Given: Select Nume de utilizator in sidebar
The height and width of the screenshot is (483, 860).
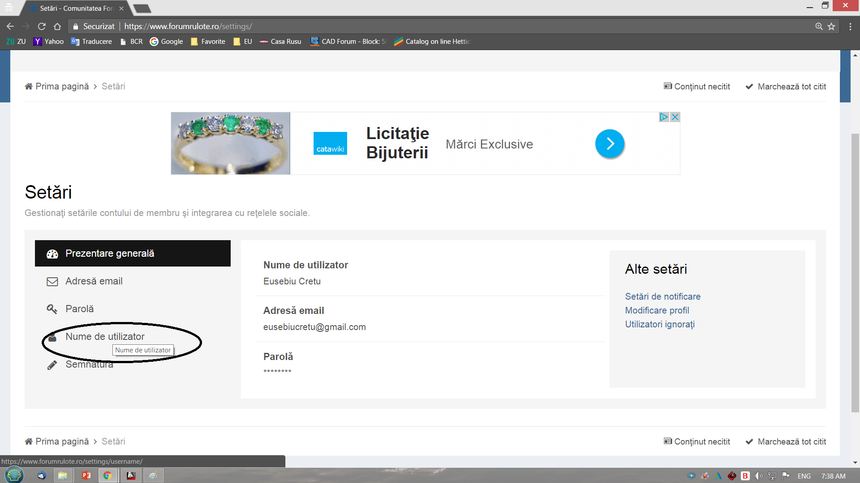Looking at the screenshot, I should [x=111, y=337].
